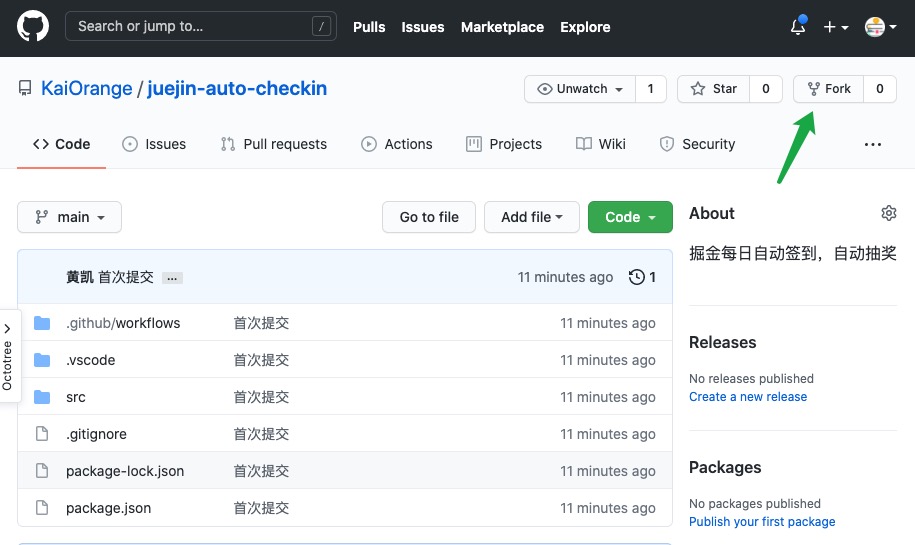Open the .vscode folder
915x545 pixels.
click(90, 360)
